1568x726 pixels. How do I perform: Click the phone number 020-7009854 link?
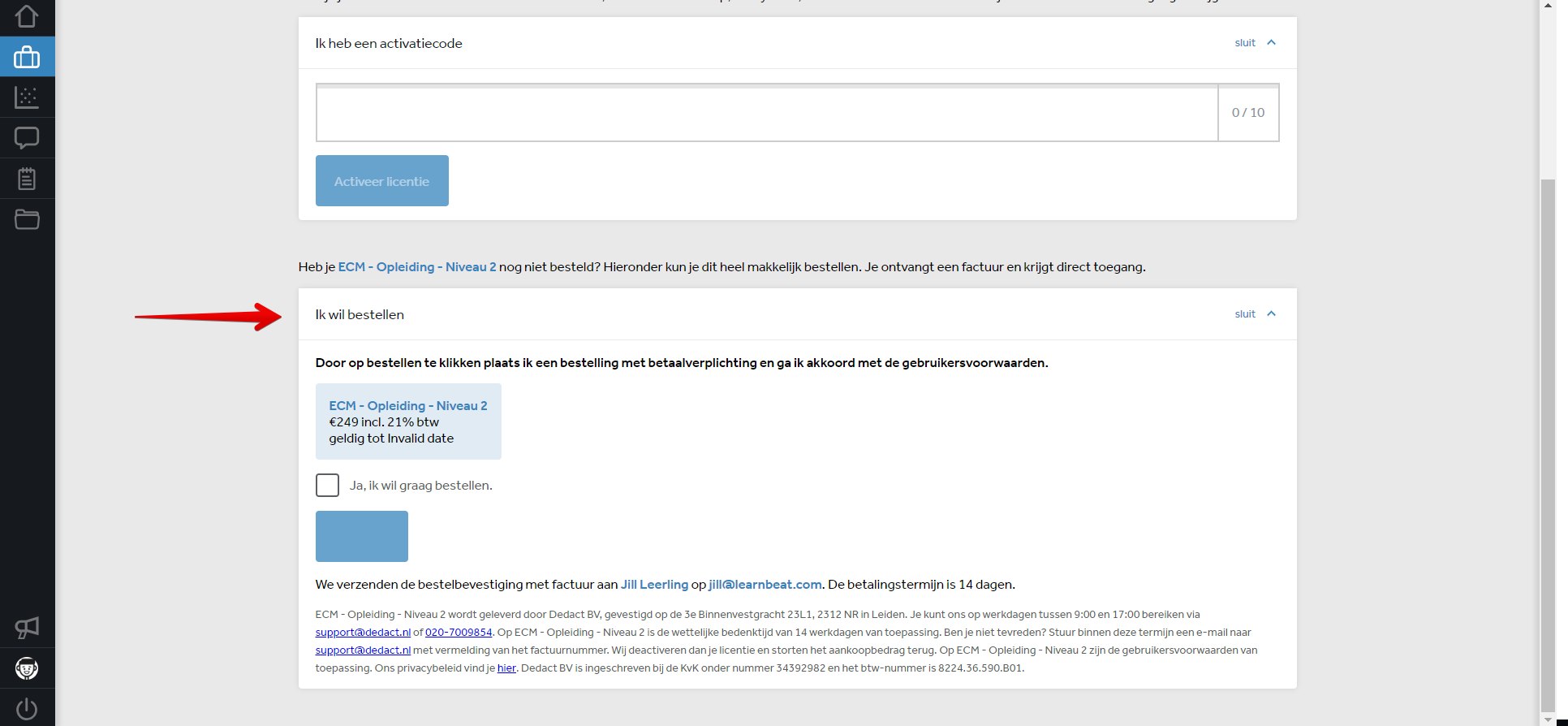click(x=459, y=633)
